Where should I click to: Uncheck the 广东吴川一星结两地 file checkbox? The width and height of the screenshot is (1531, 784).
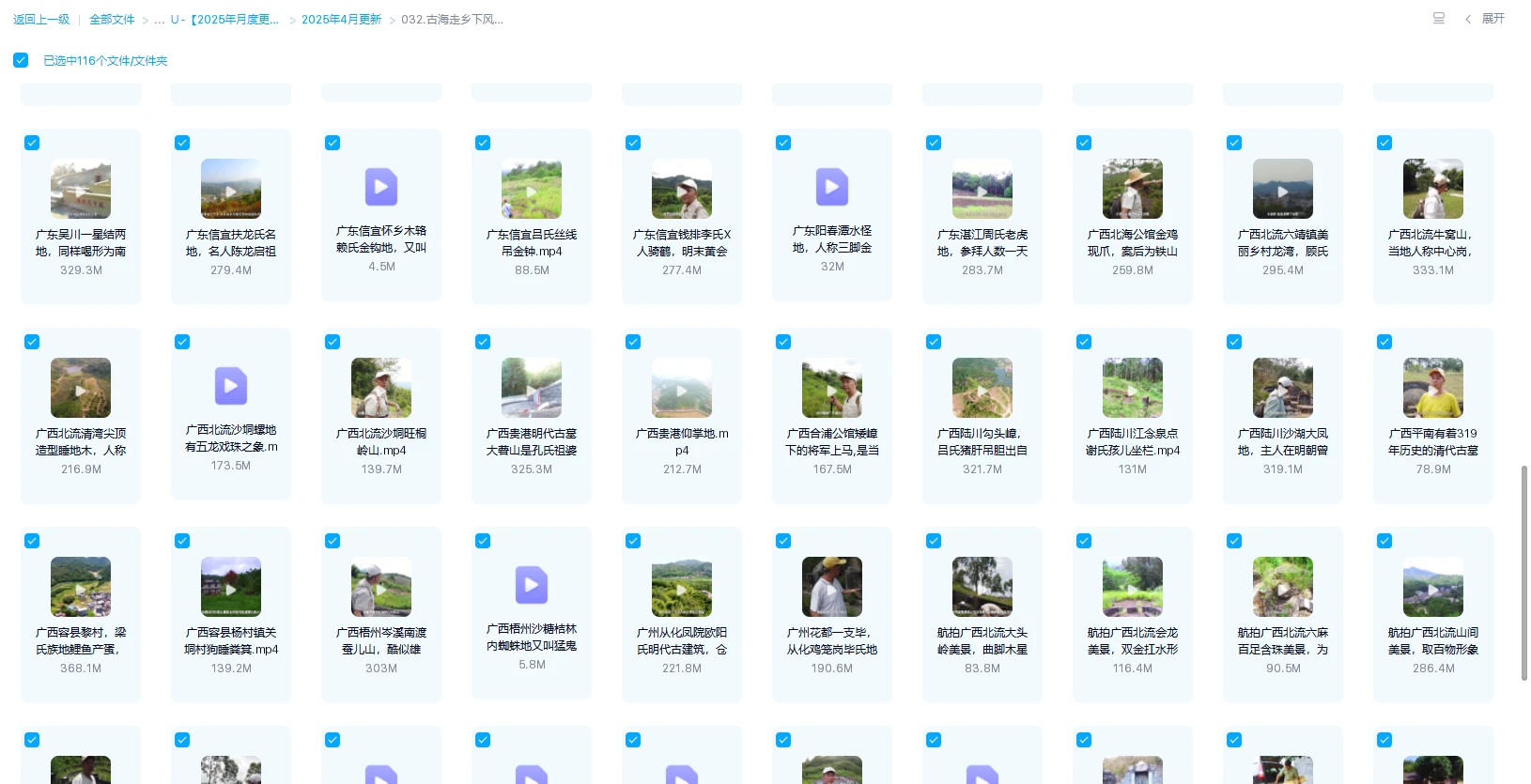click(x=32, y=143)
